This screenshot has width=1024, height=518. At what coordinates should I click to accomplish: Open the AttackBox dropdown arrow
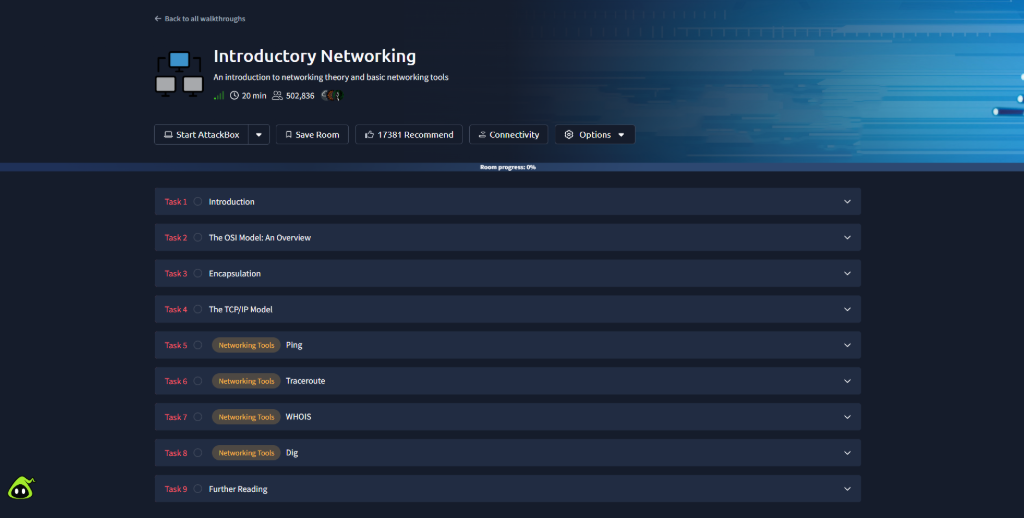coord(259,135)
